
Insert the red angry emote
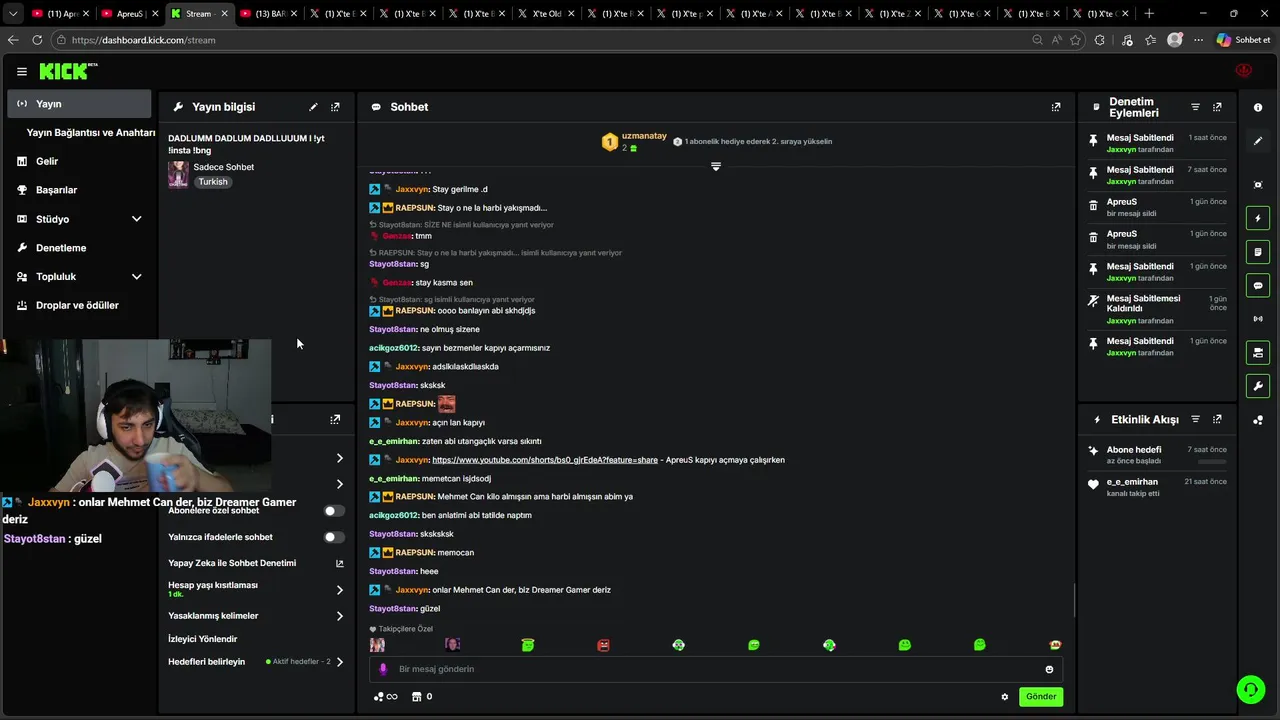(x=603, y=645)
